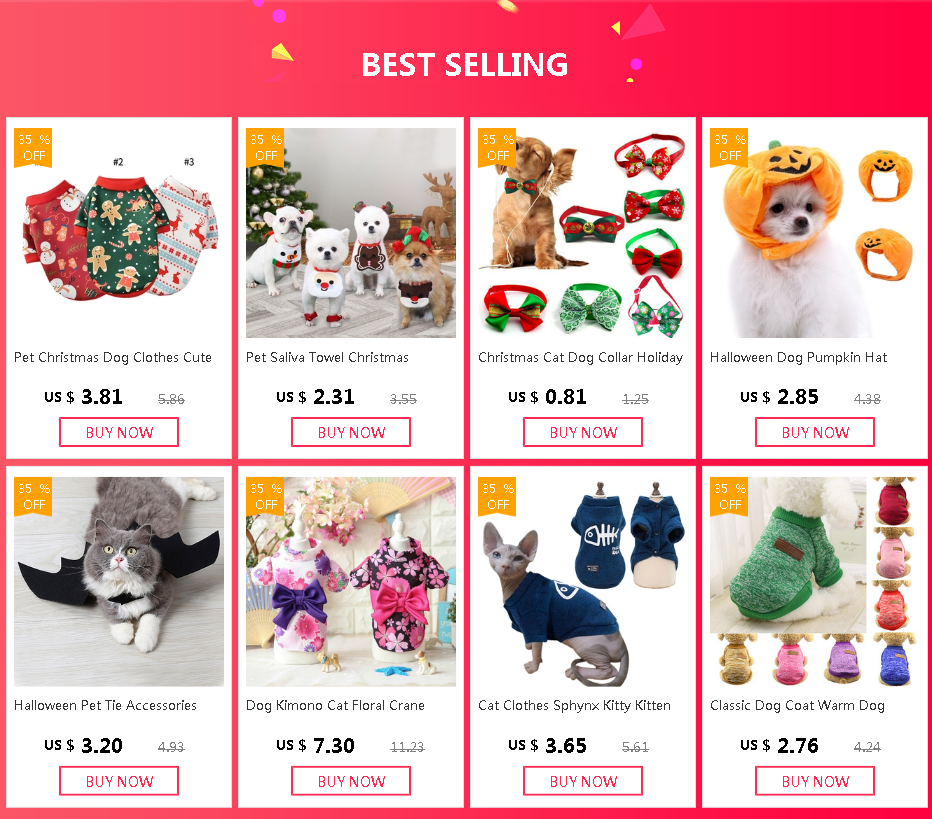Click BUY NOW for Halloween Dog Pumpkin Hat

point(815,432)
